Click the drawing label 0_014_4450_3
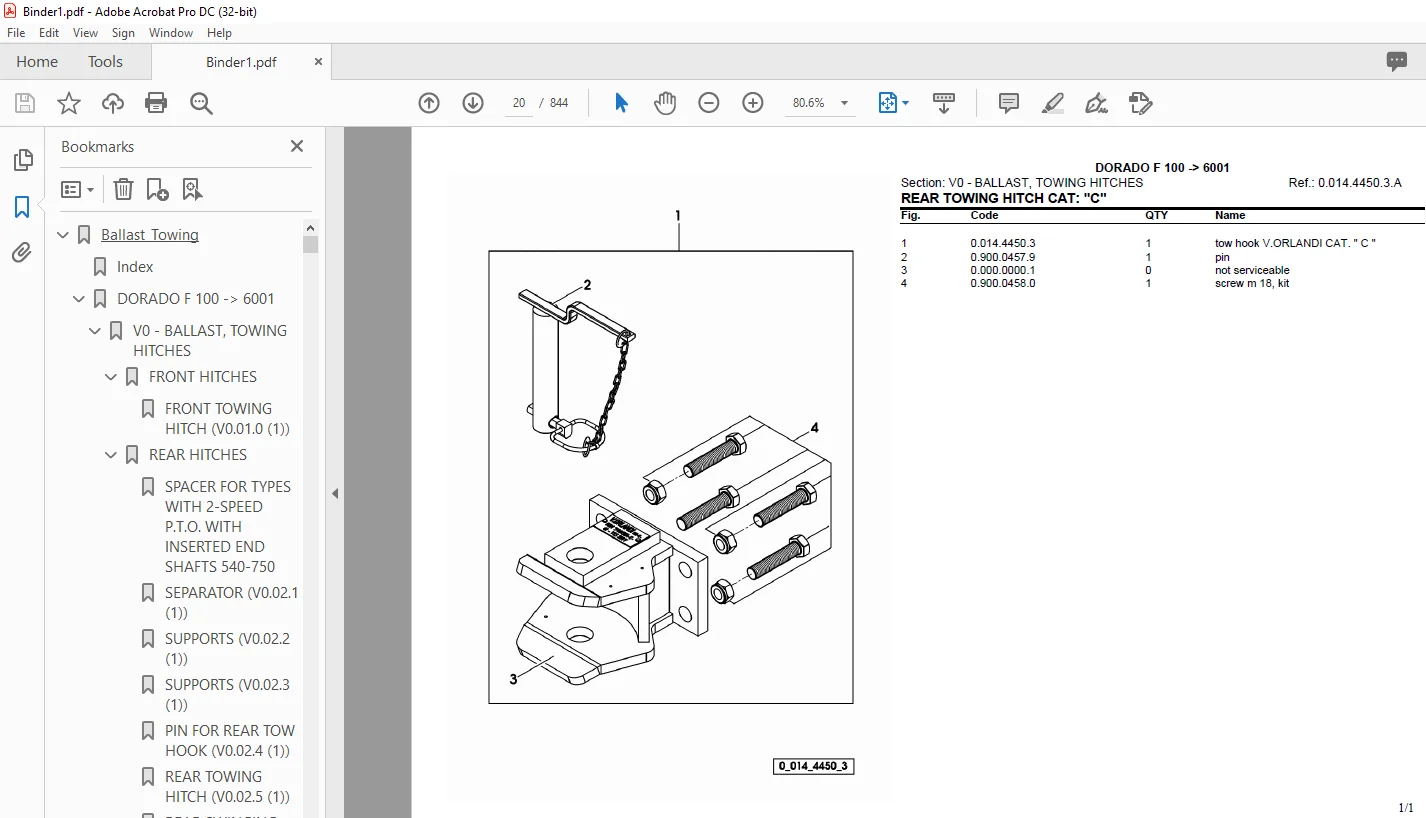Viewport: 1426px width, 818px height. pyautogui.click(x=813, y=767)
